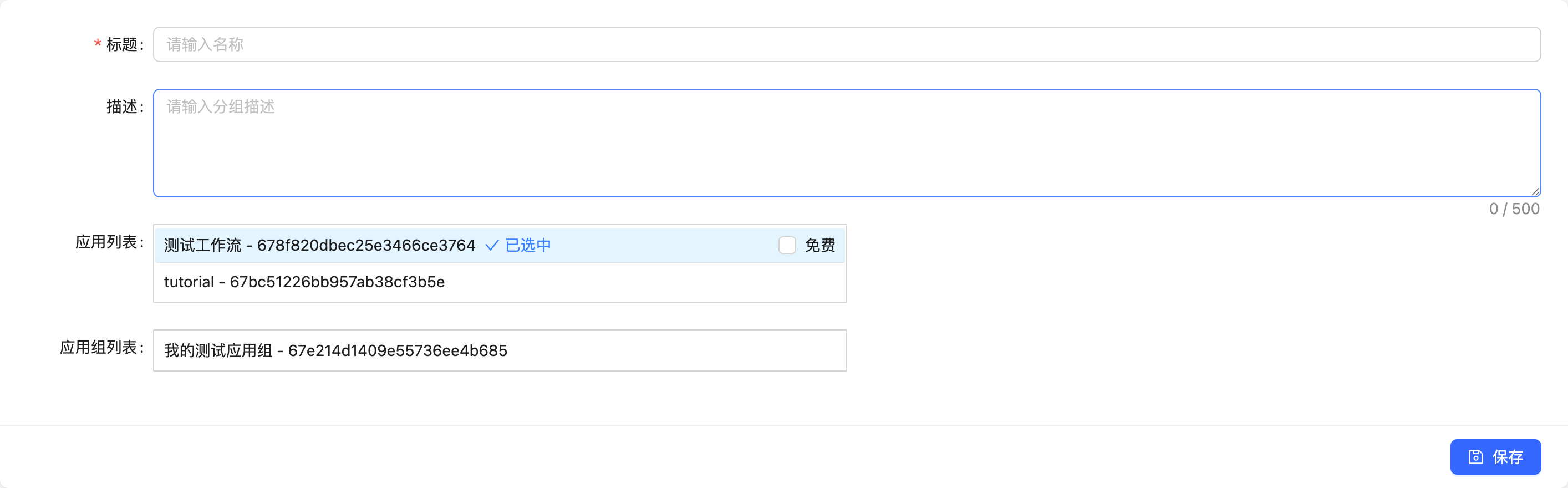1568x488 pixels.
Task: Click the 已选中 selected status text
Action: [x=528, y=245]
